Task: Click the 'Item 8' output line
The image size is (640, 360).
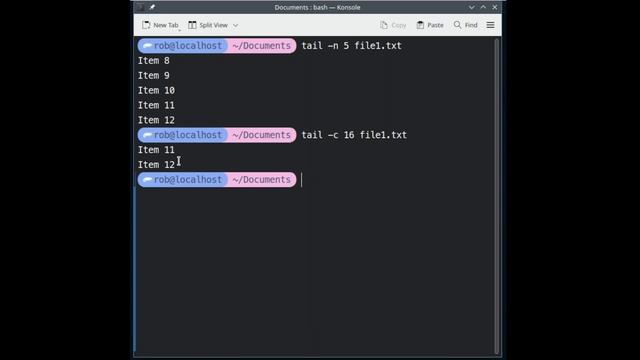Action: (x=153, y=60)
